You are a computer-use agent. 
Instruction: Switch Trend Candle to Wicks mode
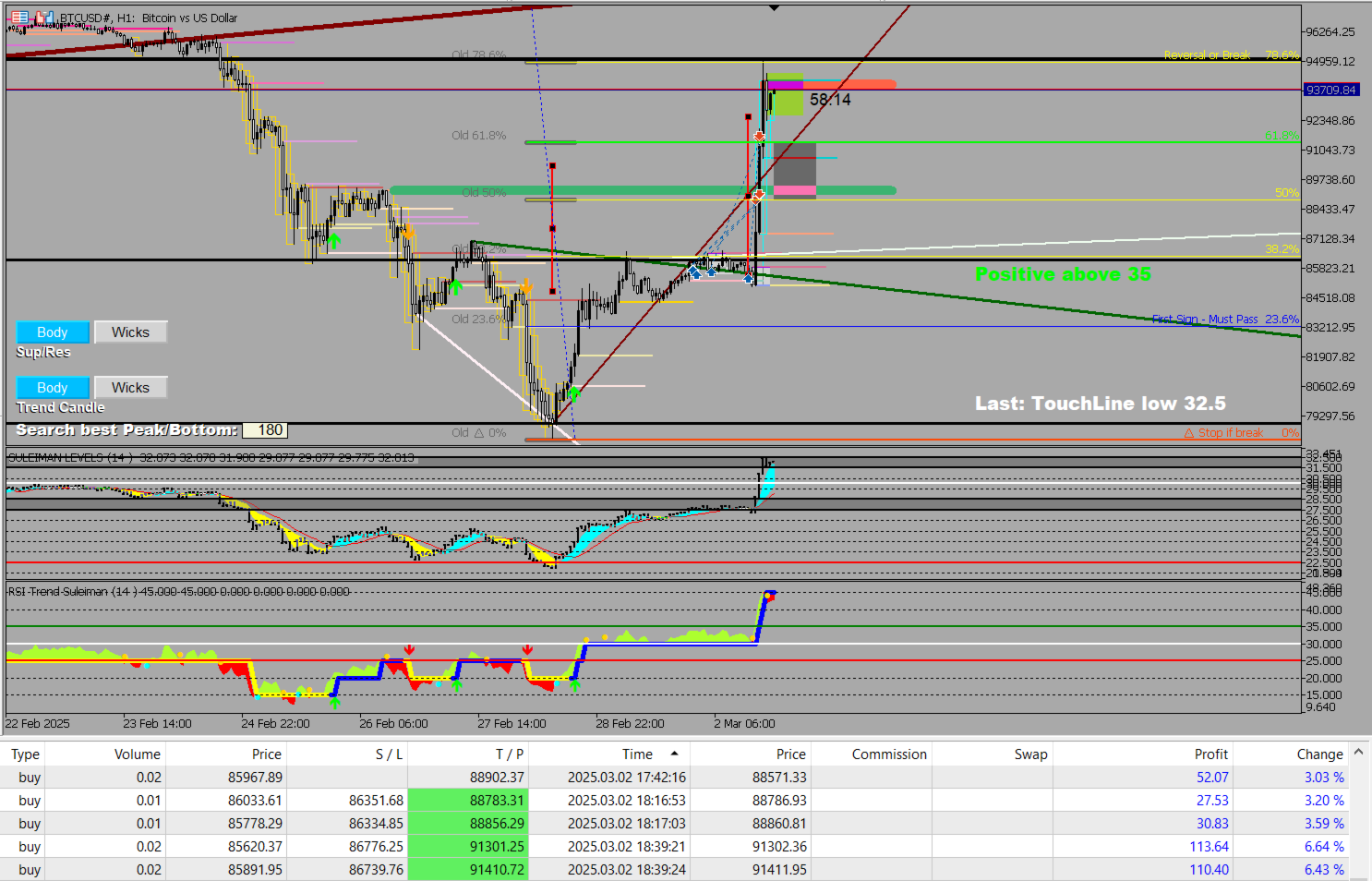click(x=130, y=388)
